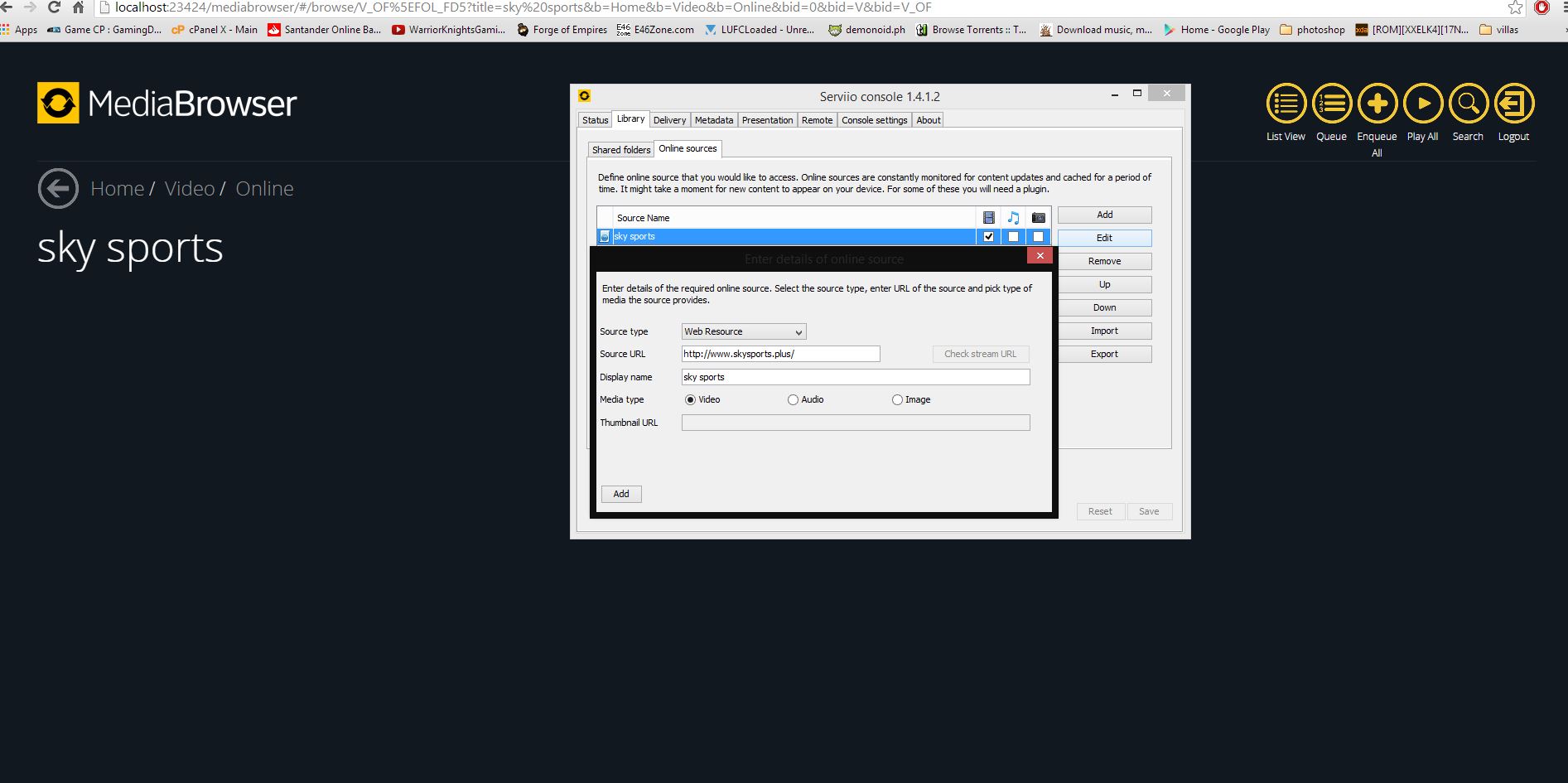The height and width of the screenshot is (783, 1568).
Task: Click the Import button
Action: [1105, 331]
